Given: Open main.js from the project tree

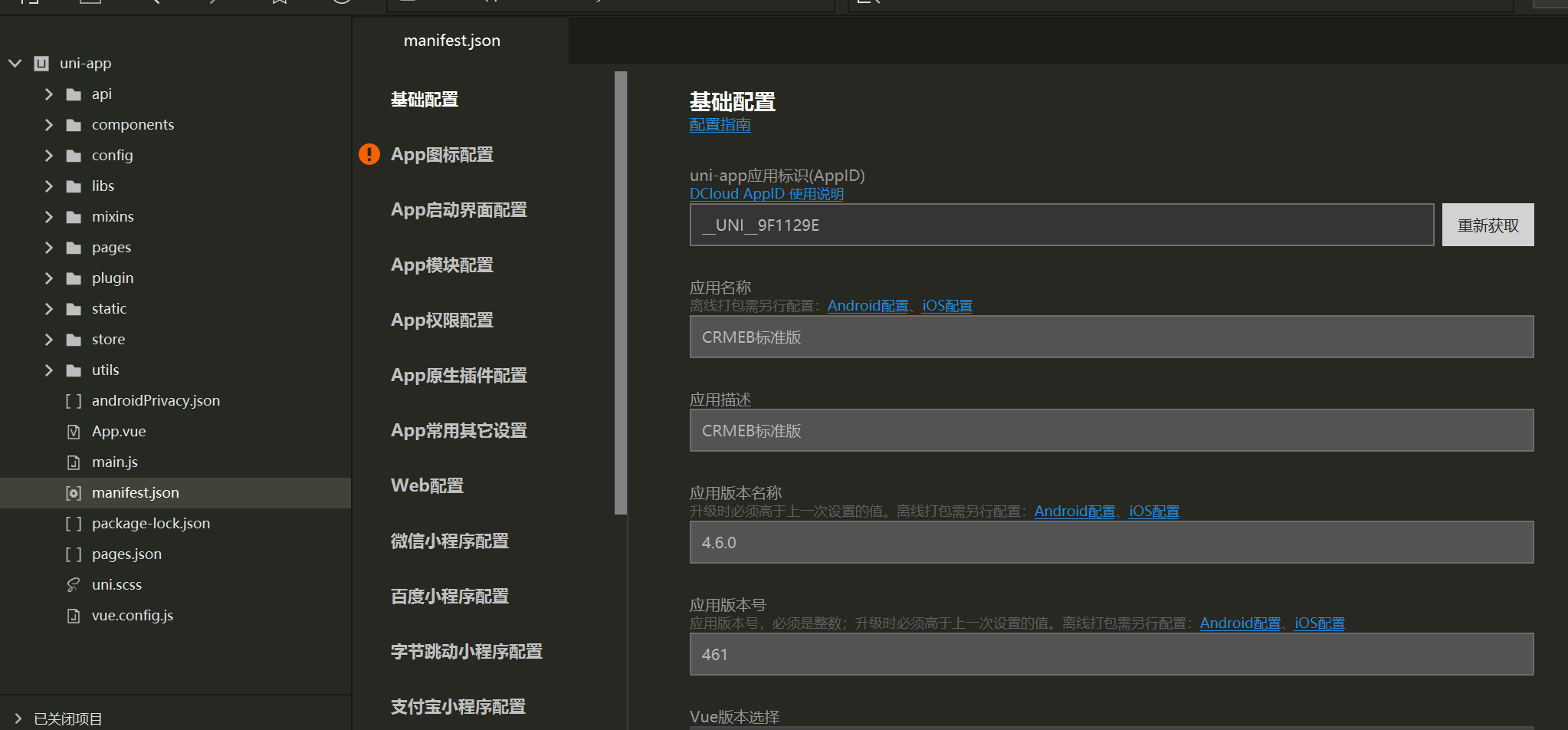Looking at the screenshot, I should click(x=115, y=462).
